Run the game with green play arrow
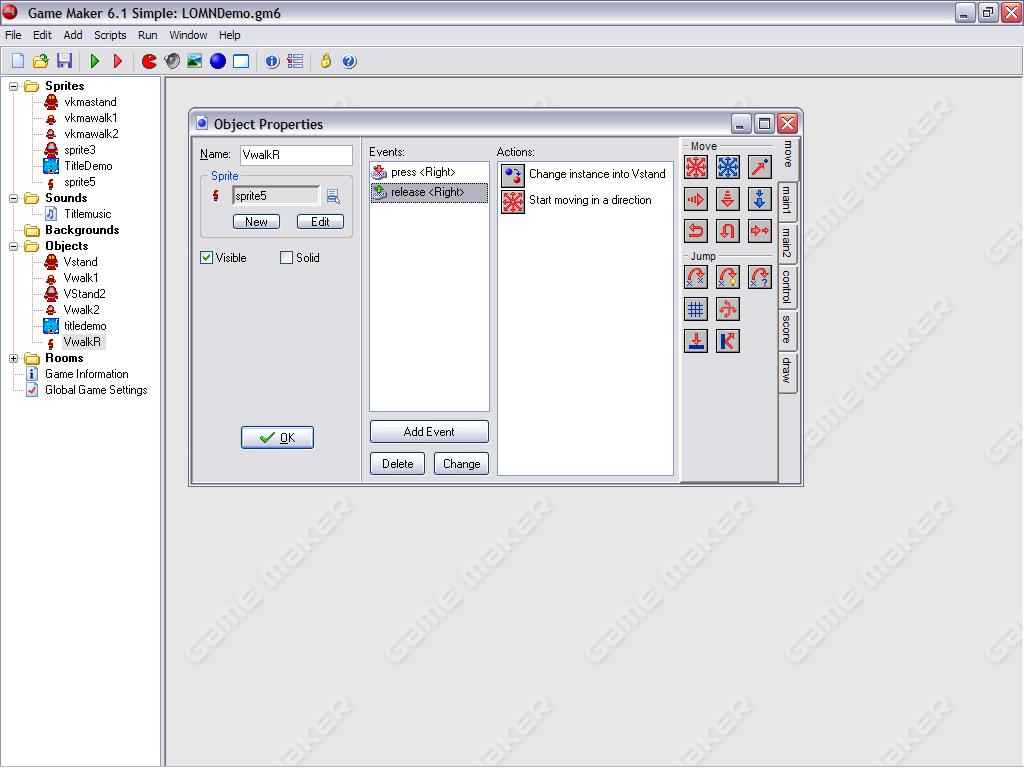This screenshot has width=1024, height=768. pyautogui.click(x=95, y=61)
